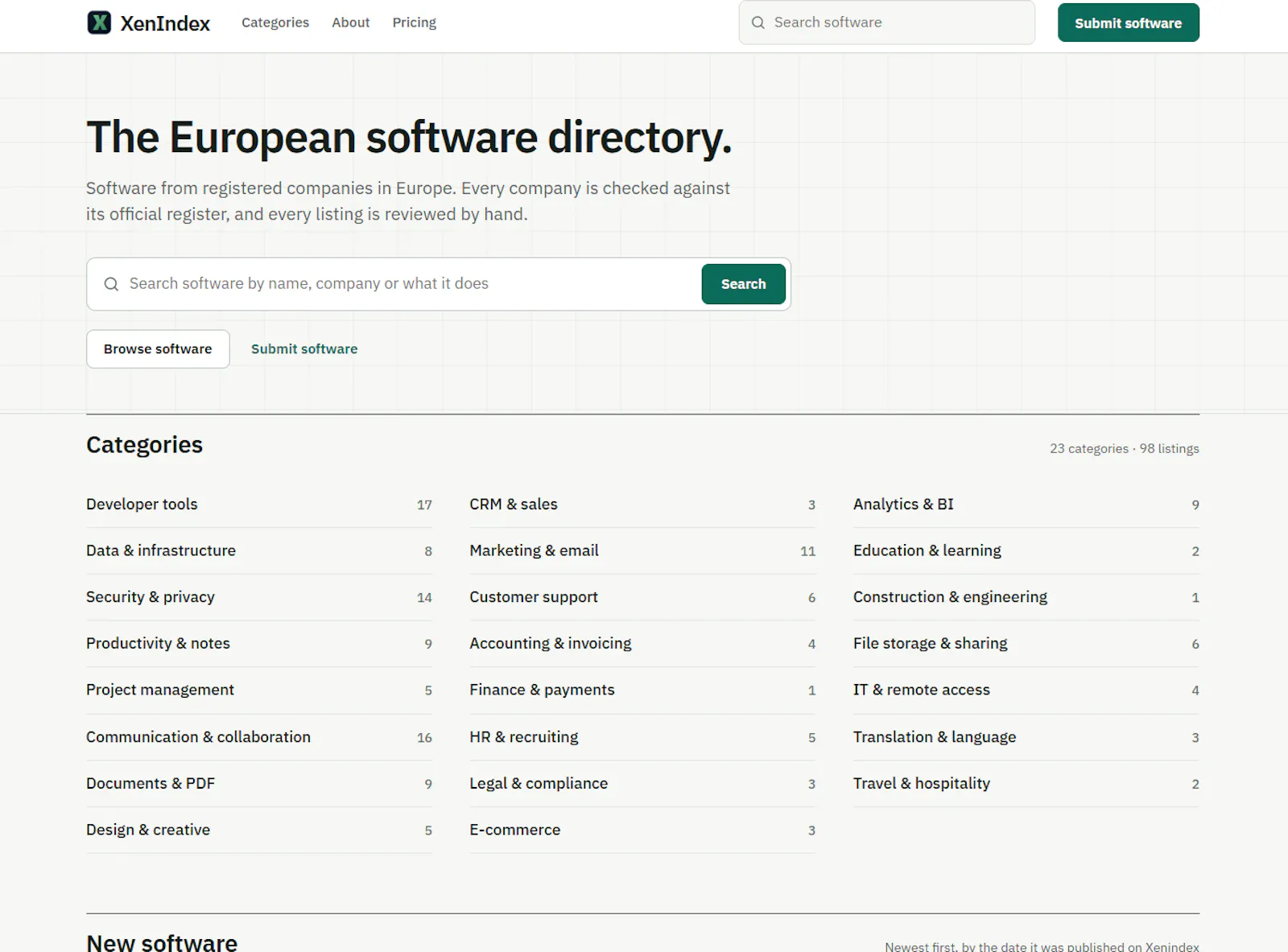This screenshot has width=1288, height=952.
Task: Open the Accounting & invoicing category
Action: point(642,644)
